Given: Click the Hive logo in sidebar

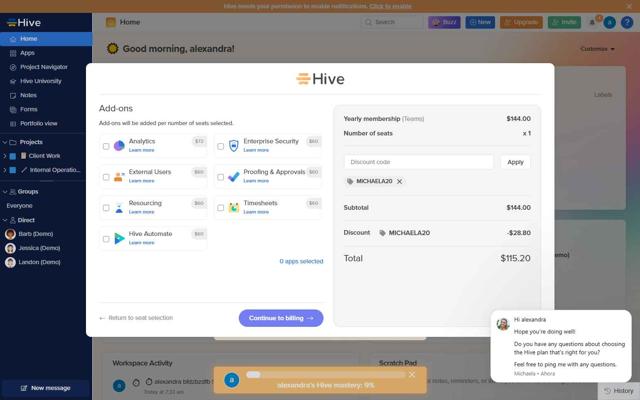Looking at the screenshot, I should click(24, 22).
